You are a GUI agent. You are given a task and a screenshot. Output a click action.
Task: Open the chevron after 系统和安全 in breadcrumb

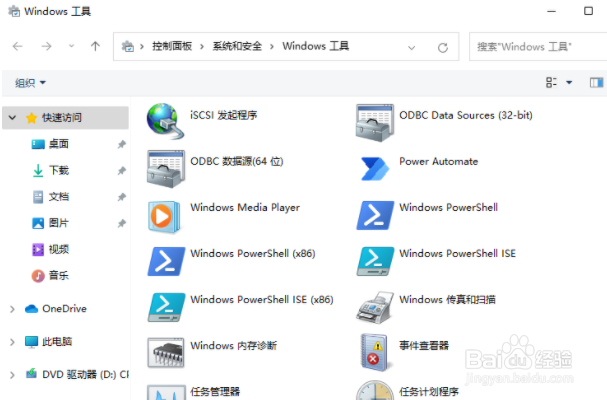click(x=272, y=47)
